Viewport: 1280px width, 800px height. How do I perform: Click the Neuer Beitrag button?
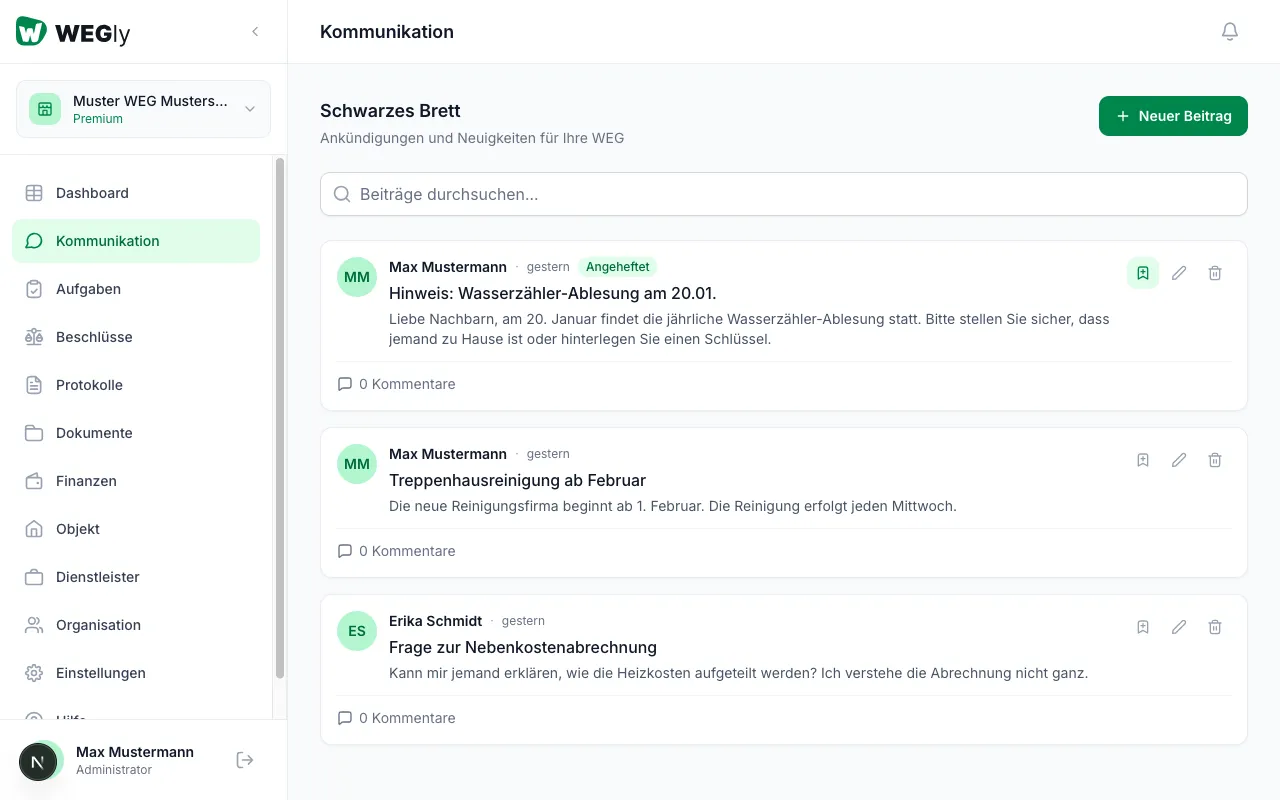click(1173, 116)
